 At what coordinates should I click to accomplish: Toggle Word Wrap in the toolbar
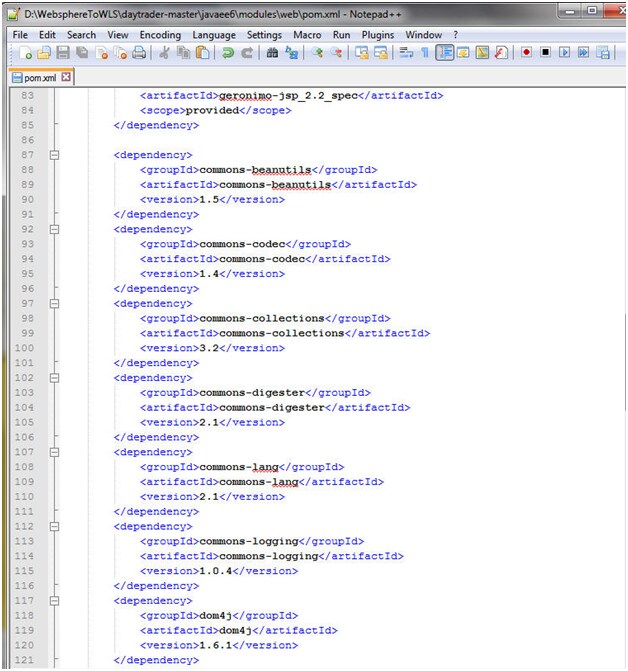(406, 53)
